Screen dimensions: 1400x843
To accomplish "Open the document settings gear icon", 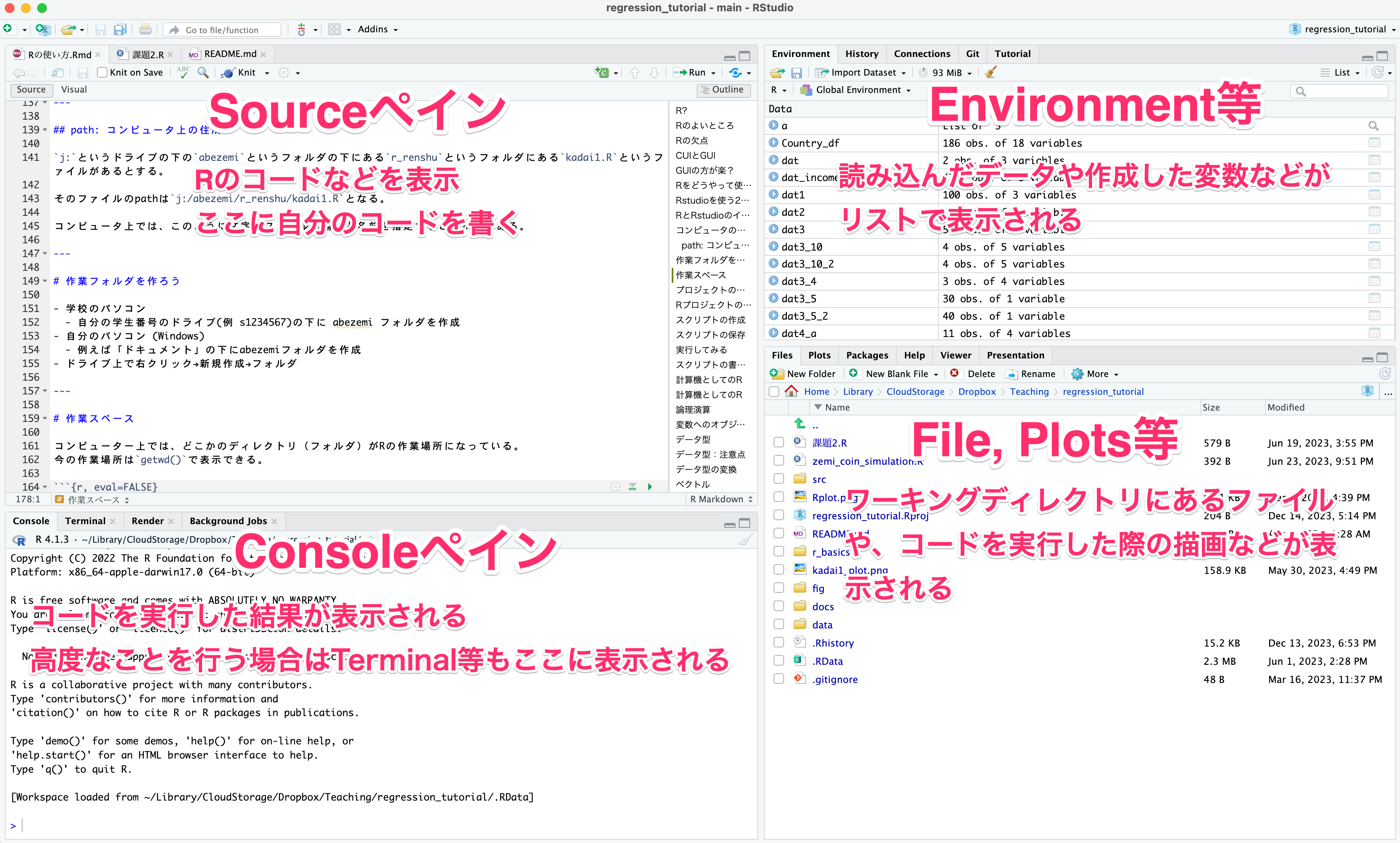I will [284, 72].
